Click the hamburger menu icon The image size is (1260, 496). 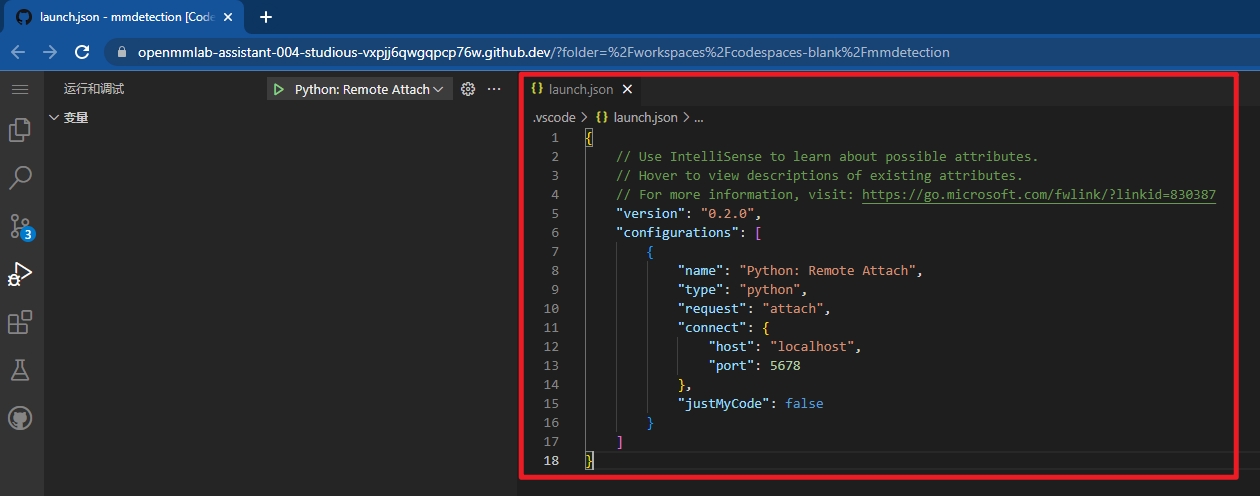20,89
